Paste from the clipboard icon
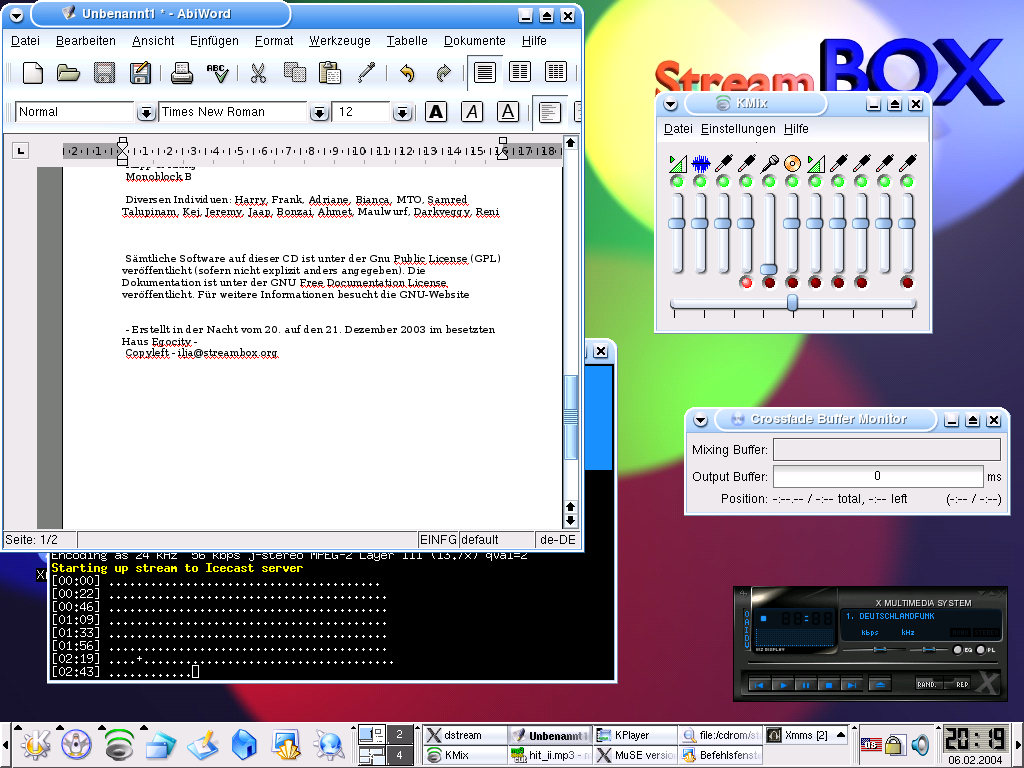1024x768 pixels. coord(330,72)
